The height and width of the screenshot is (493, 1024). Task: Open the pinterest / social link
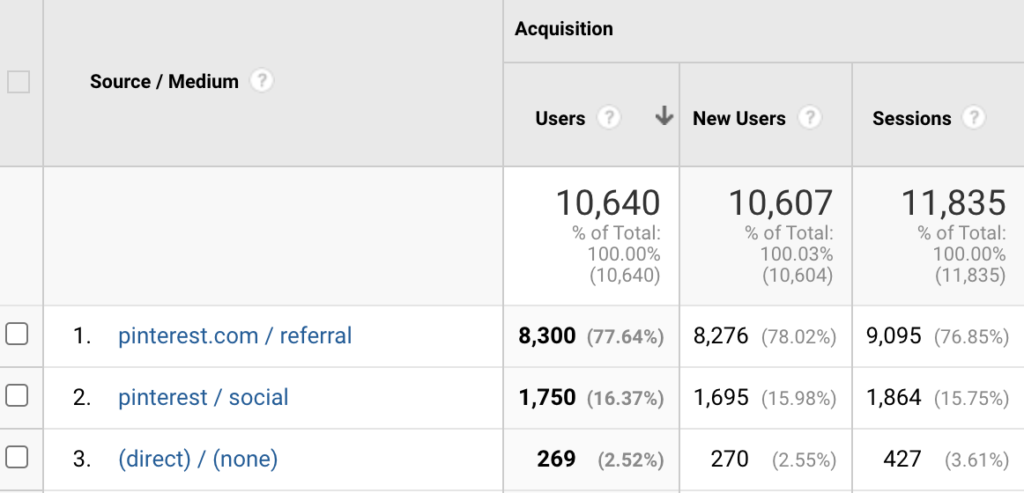pos(203,397)
